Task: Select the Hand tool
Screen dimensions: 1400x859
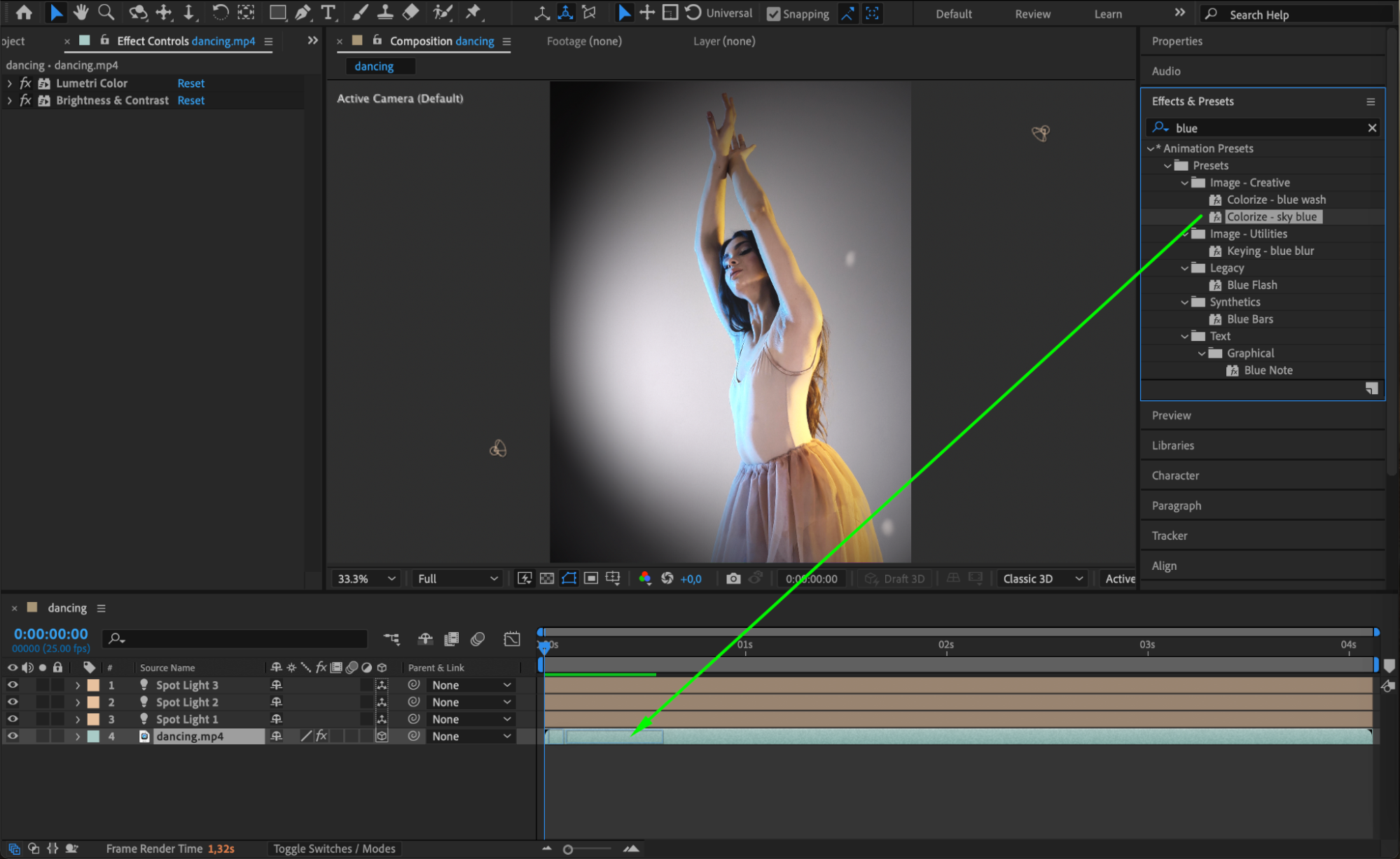Action: 81,12
